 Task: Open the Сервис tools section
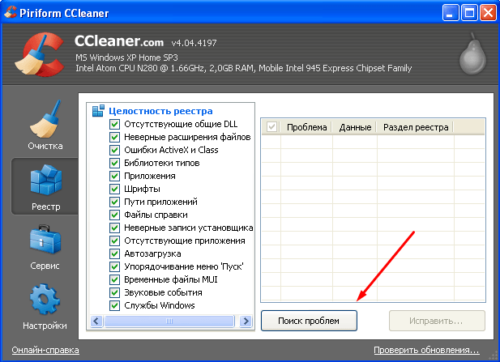(45, 247)
